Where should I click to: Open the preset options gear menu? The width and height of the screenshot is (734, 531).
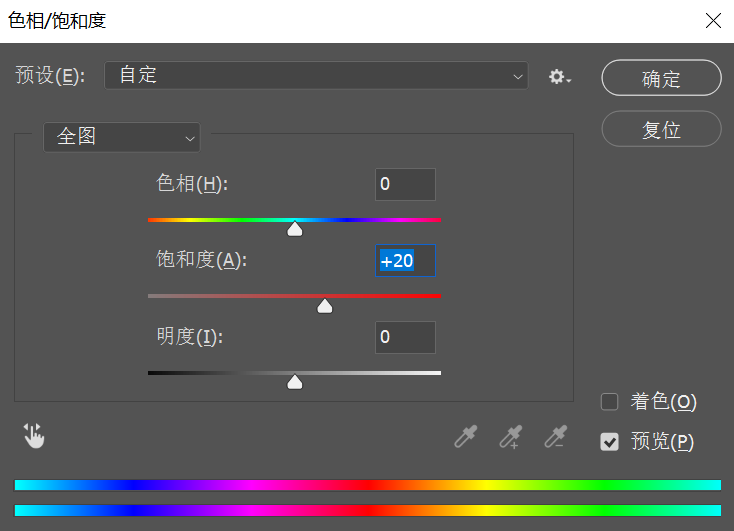(559, 76)
